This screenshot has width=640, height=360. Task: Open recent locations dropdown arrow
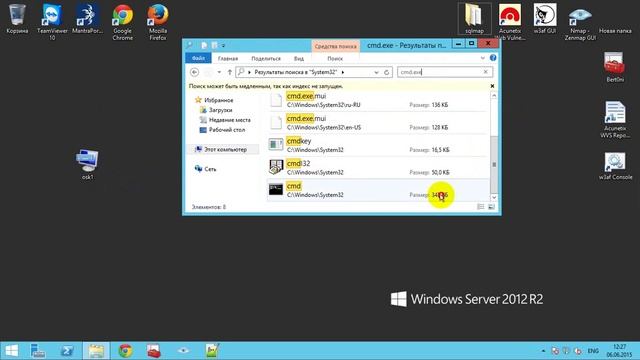click(219, 72)
